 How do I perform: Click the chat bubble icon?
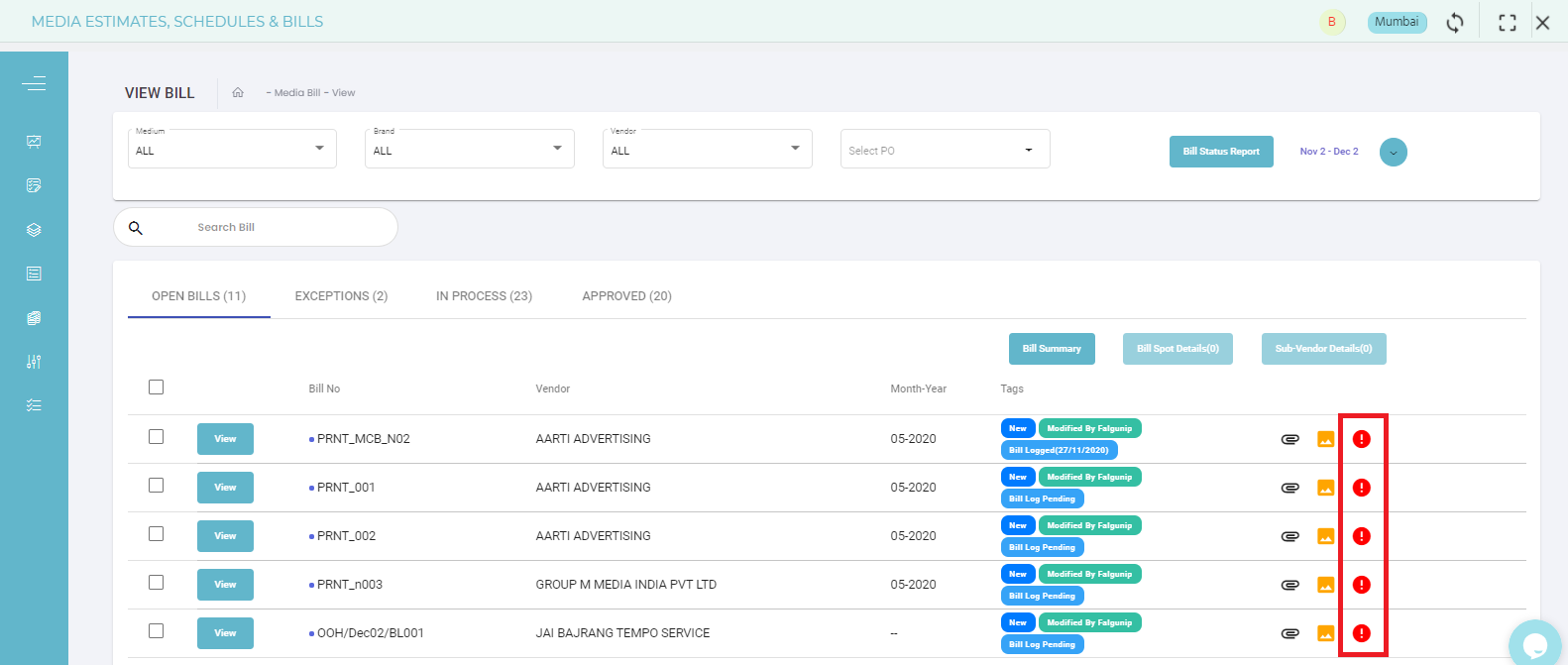click(1535, 646)
